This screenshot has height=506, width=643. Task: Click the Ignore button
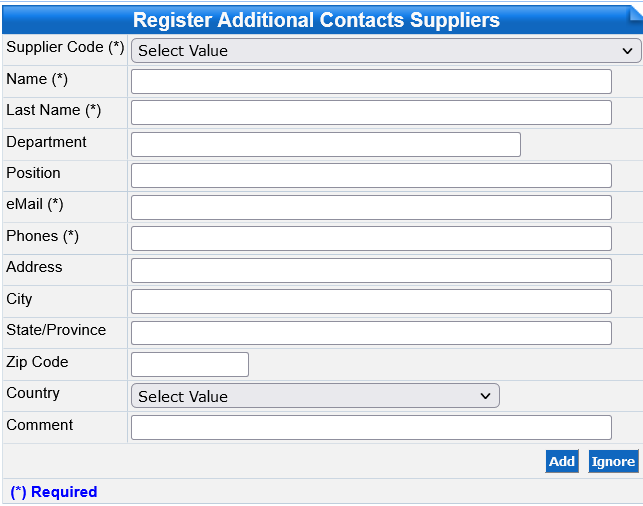(x=613, y=461)
